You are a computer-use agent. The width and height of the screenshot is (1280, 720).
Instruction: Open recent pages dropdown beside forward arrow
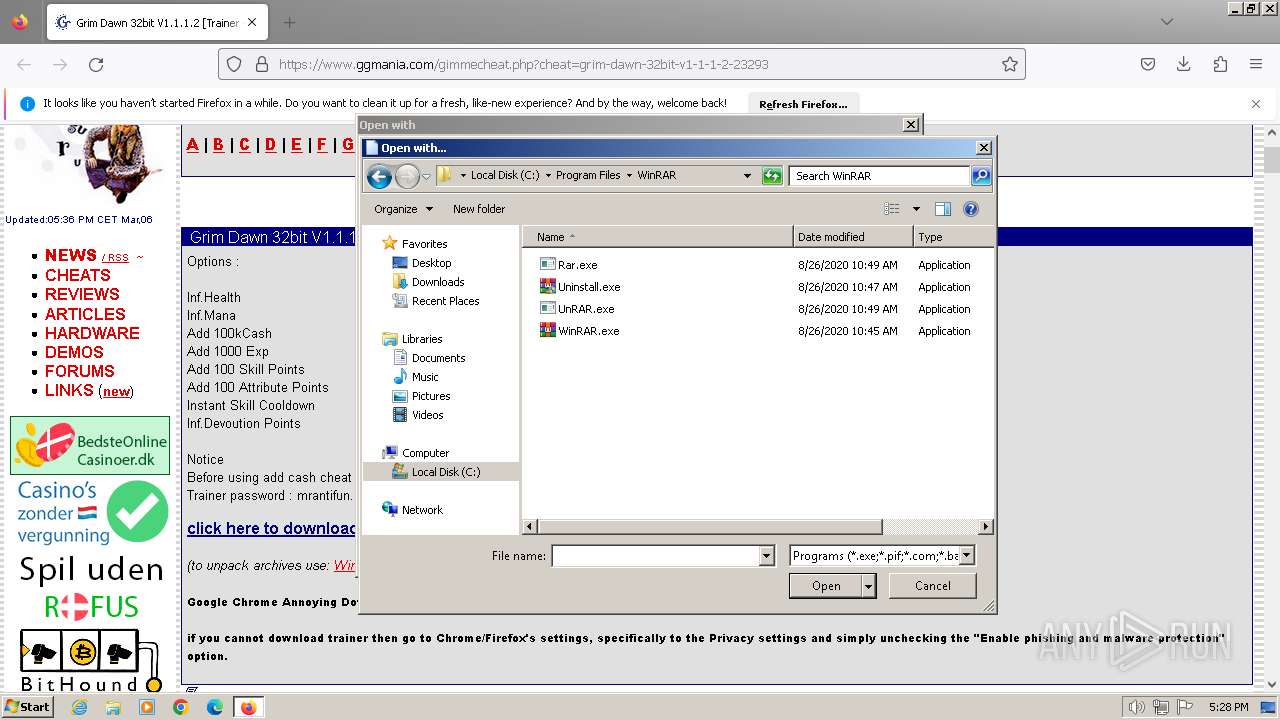(426, 177)
